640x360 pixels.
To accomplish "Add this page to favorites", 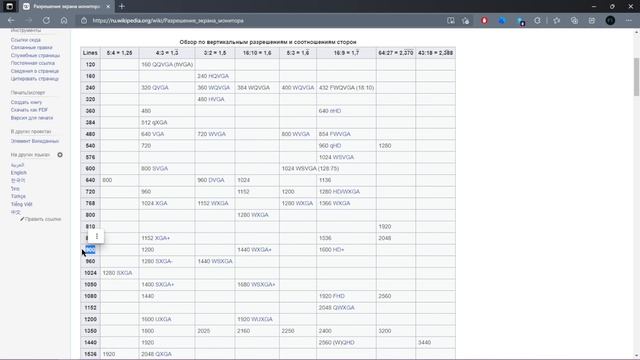I will pyautogui.click(x=466, y=20).
